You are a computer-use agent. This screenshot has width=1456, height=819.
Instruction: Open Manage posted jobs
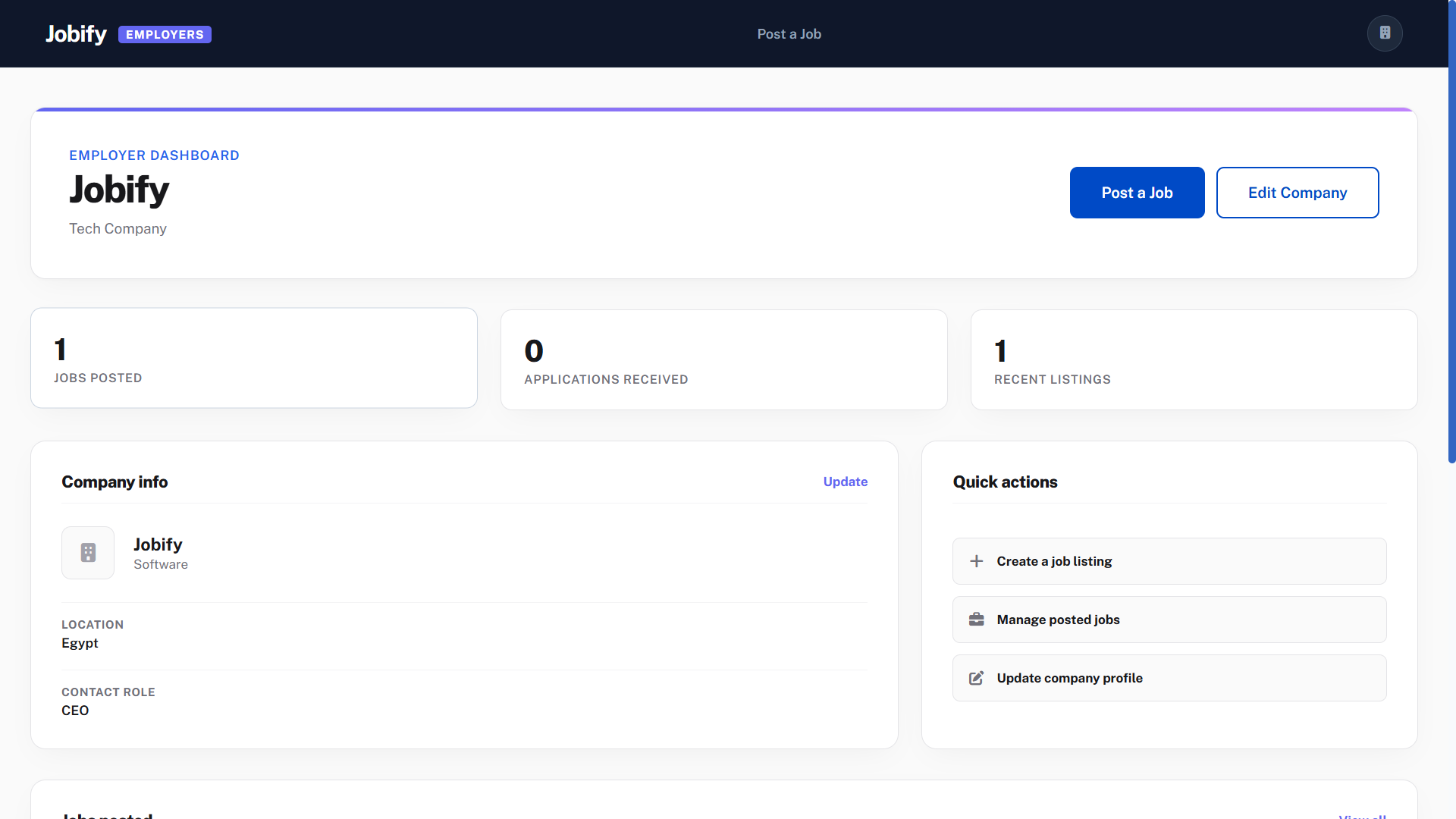(x=1169, y=620)
